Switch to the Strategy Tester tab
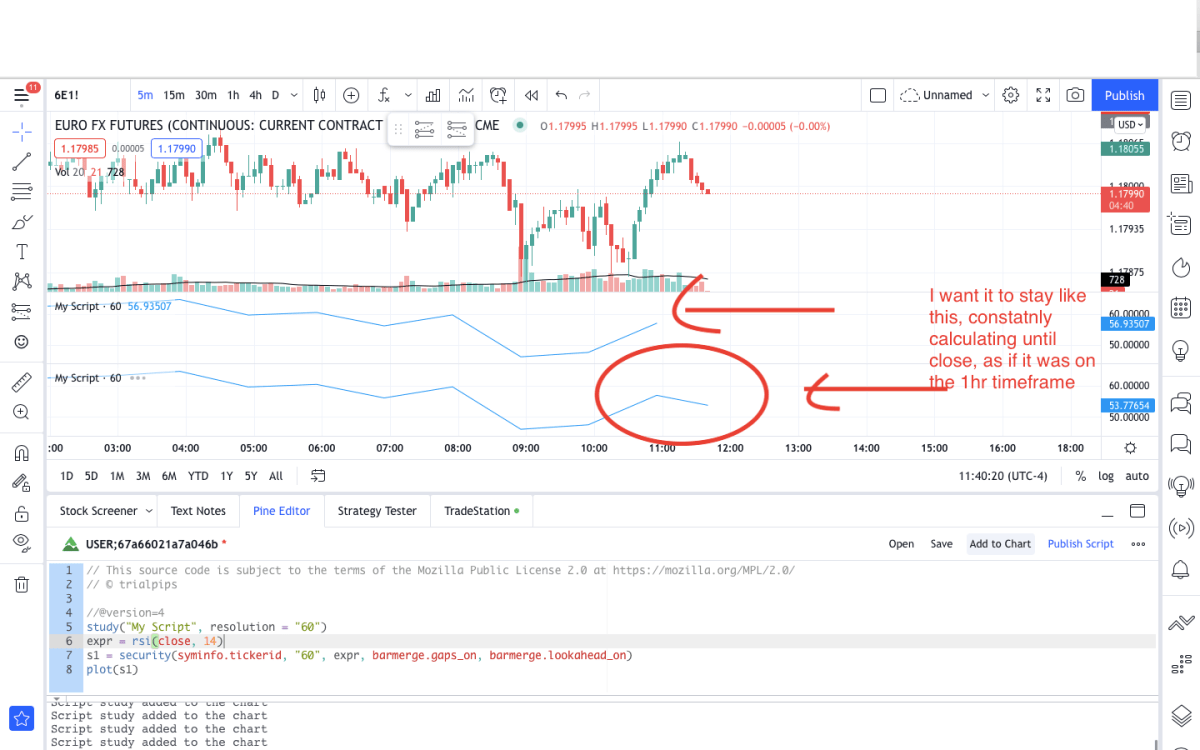This screenshot has width=1200, height=750. (377, 511)
